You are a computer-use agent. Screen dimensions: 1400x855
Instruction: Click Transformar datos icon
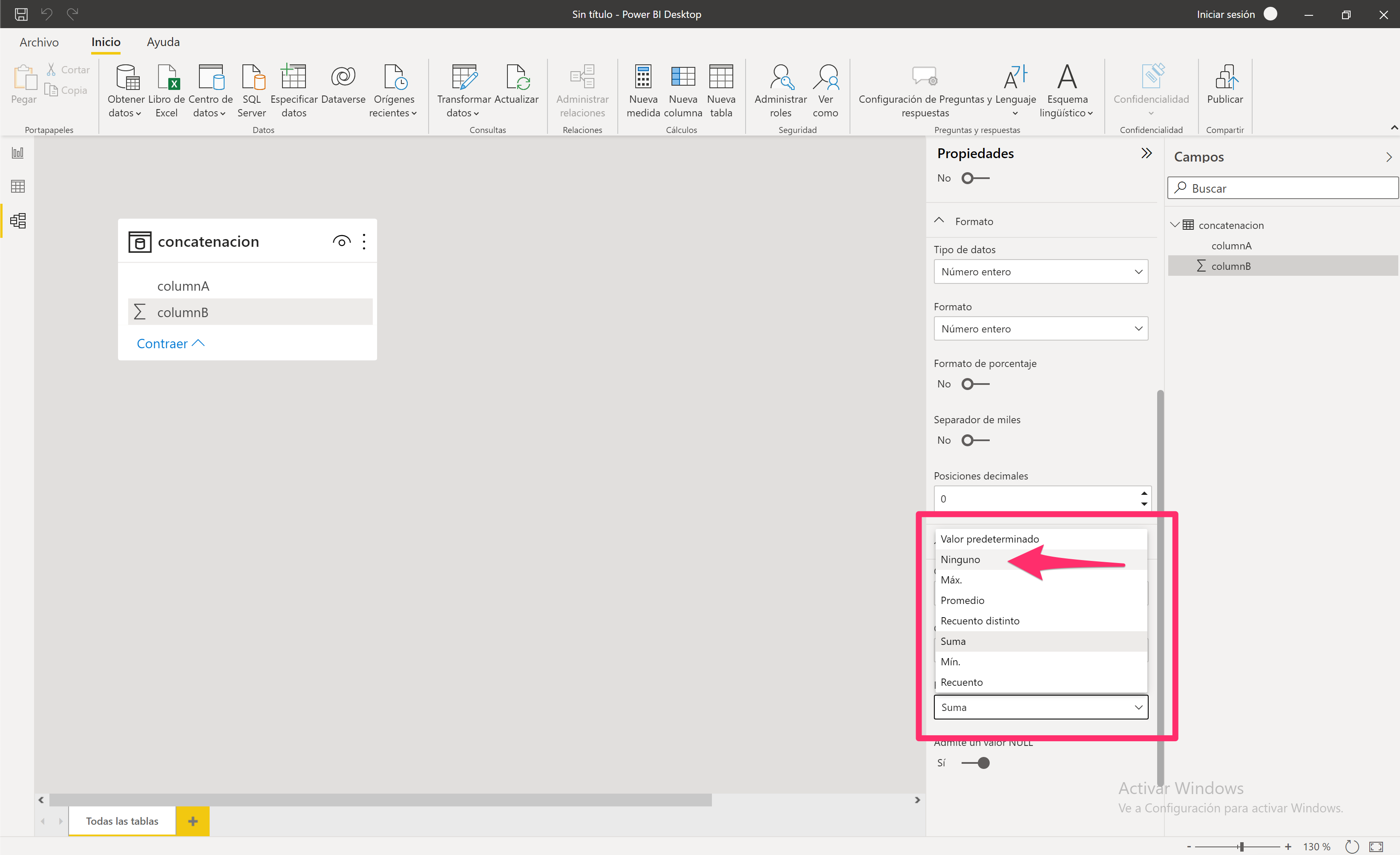point(464,90)
